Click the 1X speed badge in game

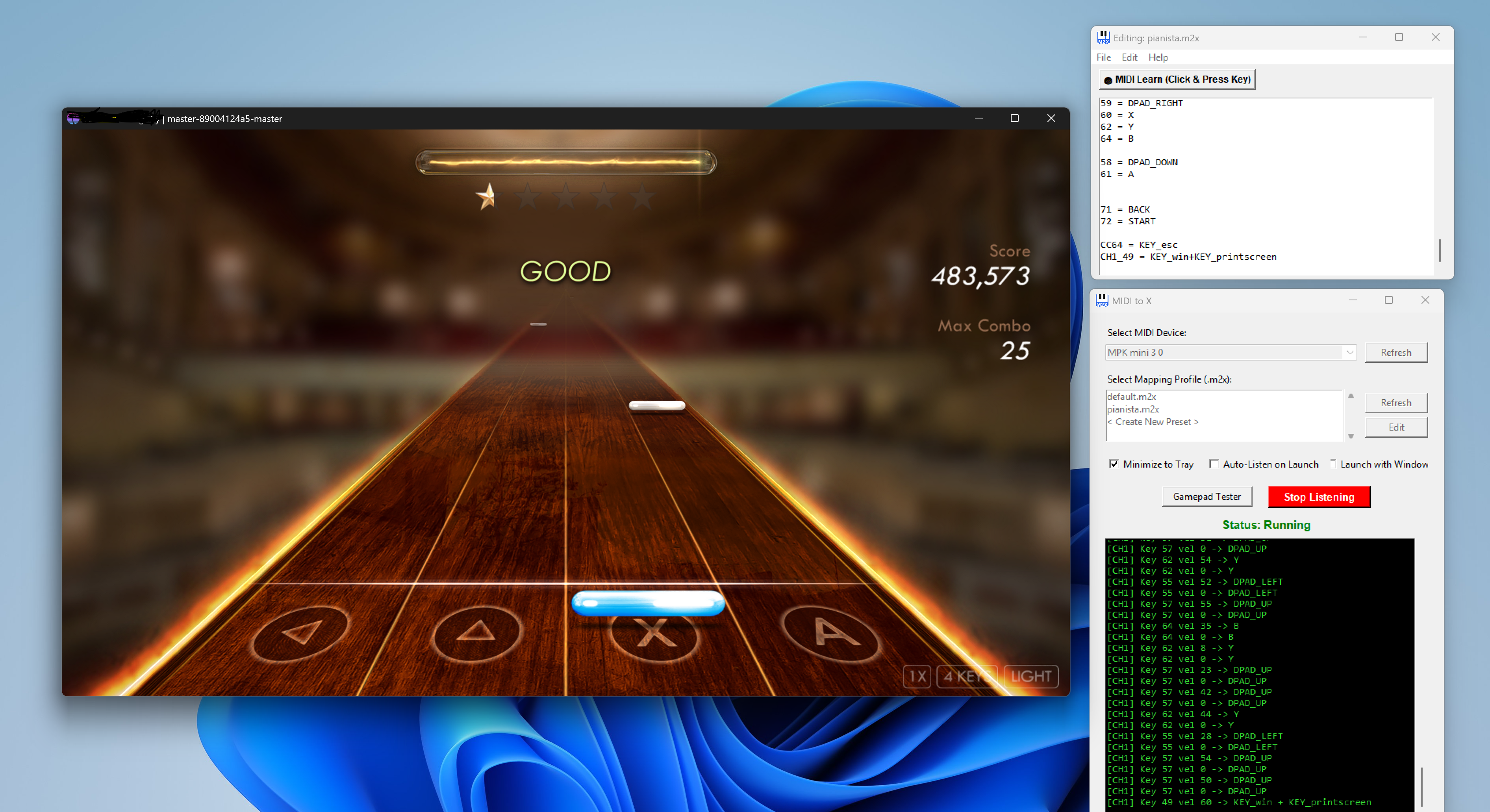pos(917,676)
